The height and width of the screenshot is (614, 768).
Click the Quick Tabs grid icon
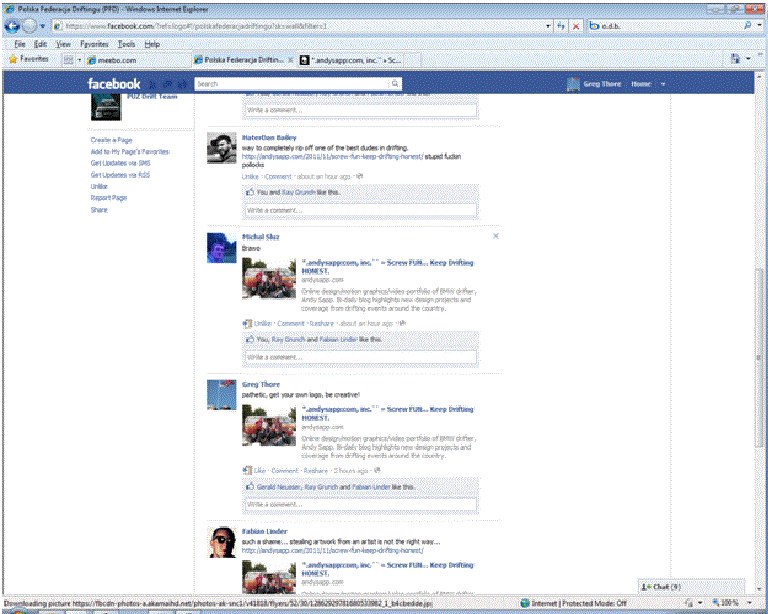click(x=68, y=60)
